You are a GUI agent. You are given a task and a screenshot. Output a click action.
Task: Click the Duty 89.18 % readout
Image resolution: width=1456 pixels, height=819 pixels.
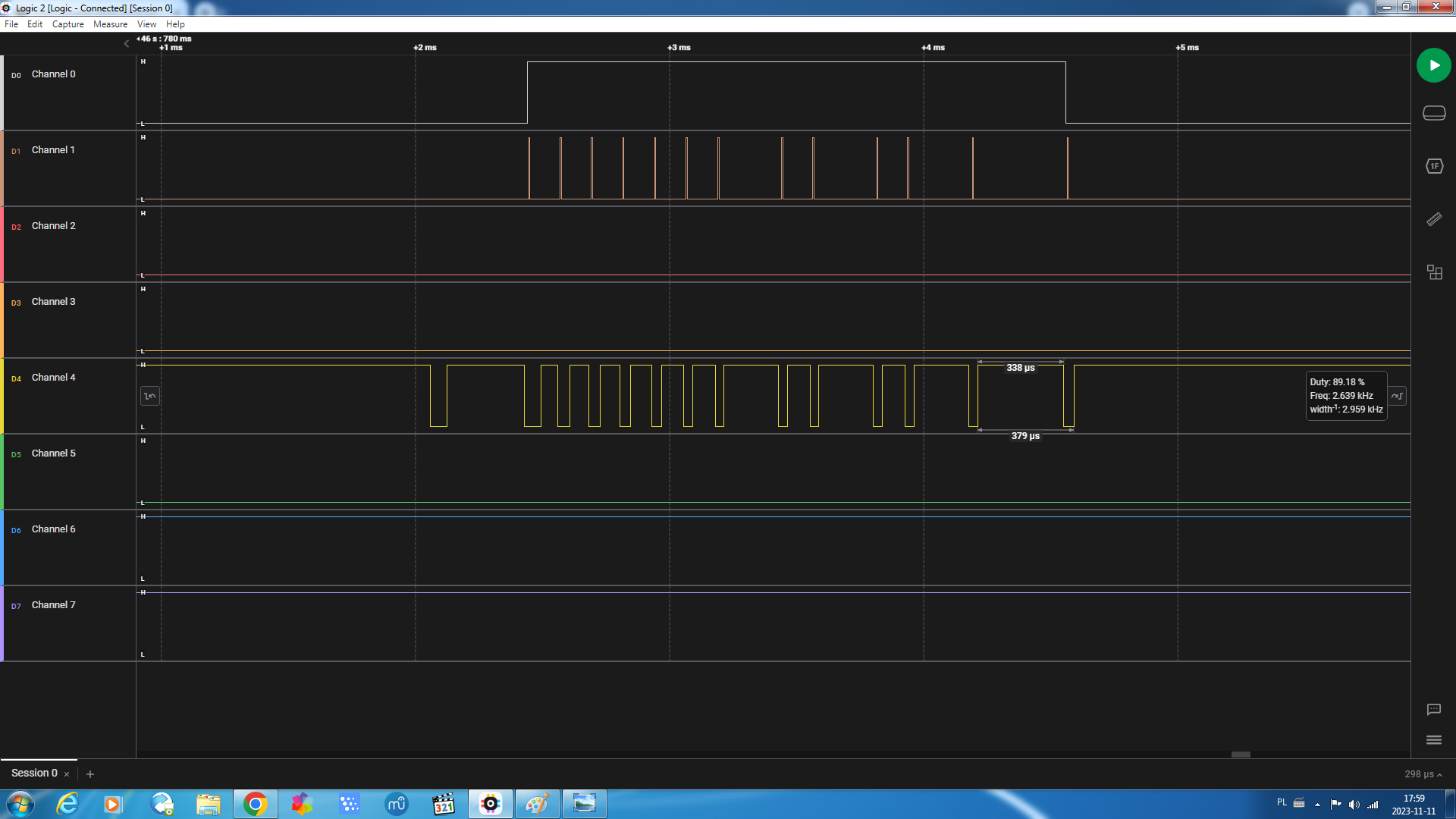click(x=1337, y=382)
